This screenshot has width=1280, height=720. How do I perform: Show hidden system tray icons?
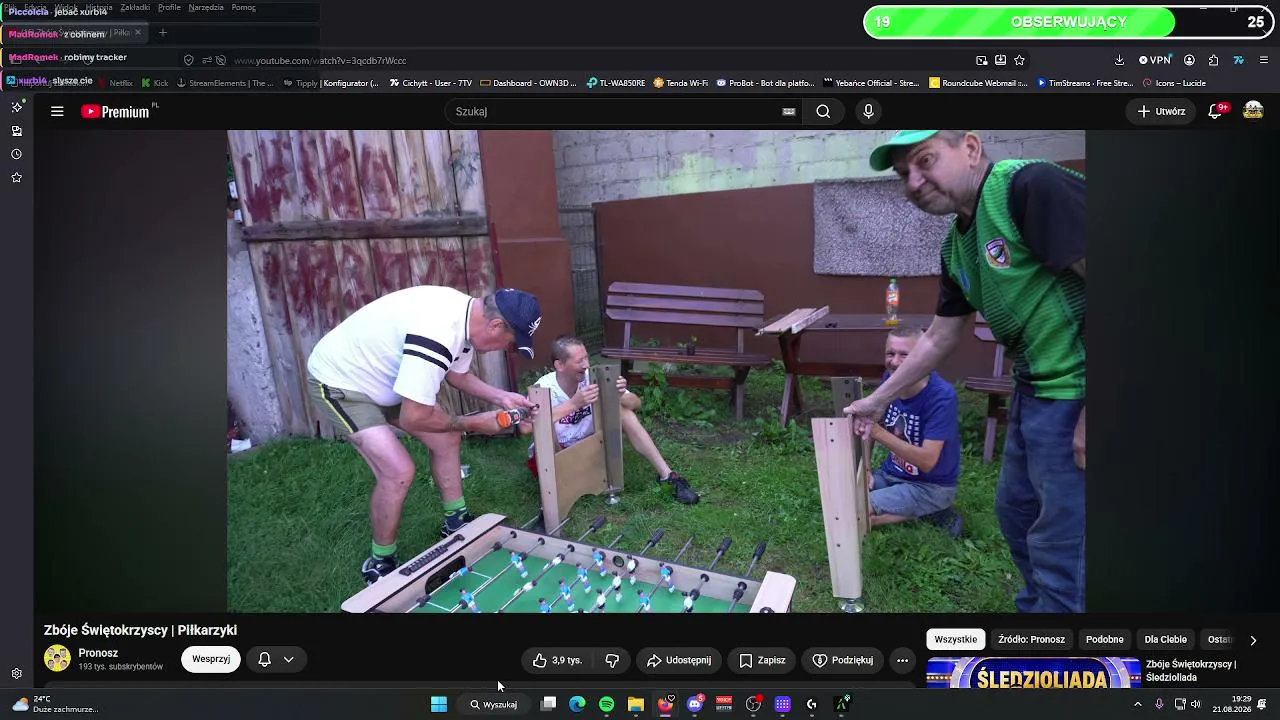[1137, 704]
